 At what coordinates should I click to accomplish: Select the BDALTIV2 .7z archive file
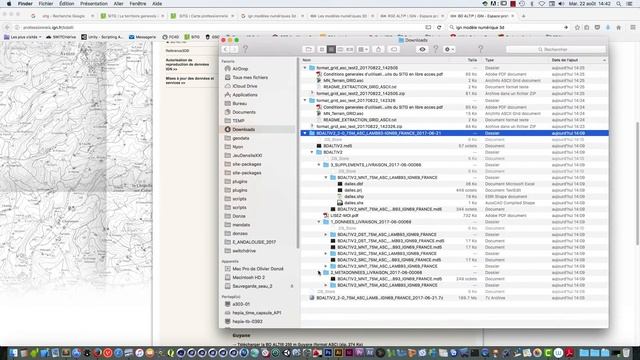(x=380, y=298)
